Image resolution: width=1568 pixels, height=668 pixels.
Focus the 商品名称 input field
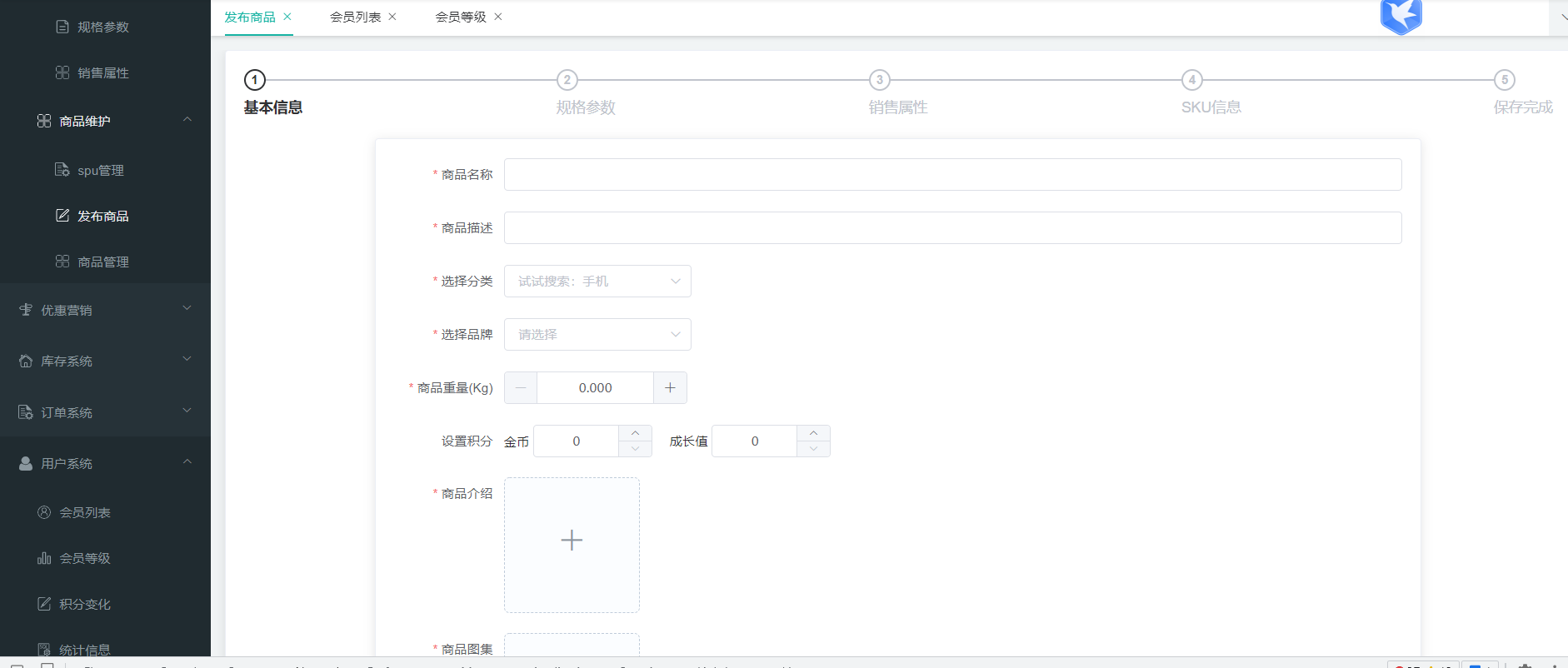[953, 174]
